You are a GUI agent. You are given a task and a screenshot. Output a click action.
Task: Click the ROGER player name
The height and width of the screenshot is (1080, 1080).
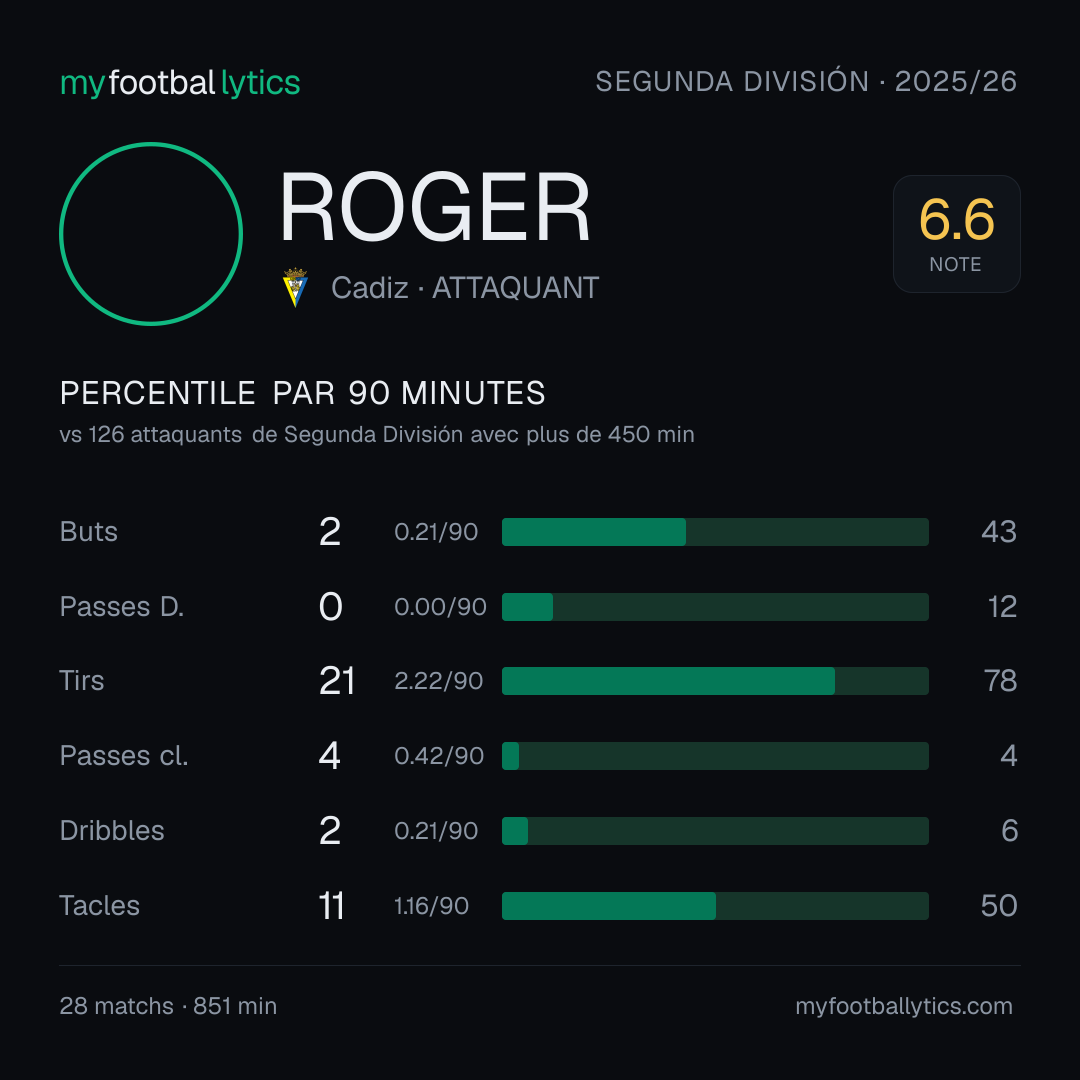pos(435,207)
